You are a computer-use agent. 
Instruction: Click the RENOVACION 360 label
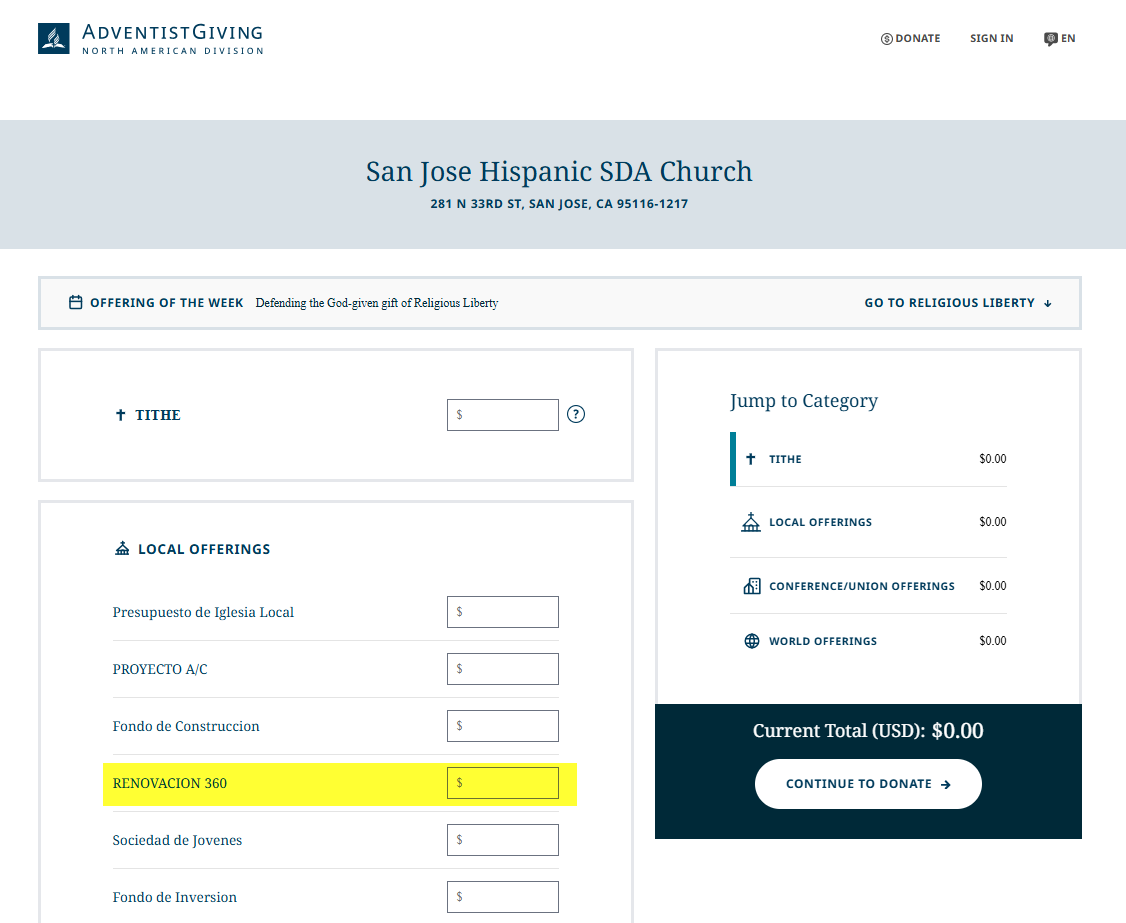(169, 783)
